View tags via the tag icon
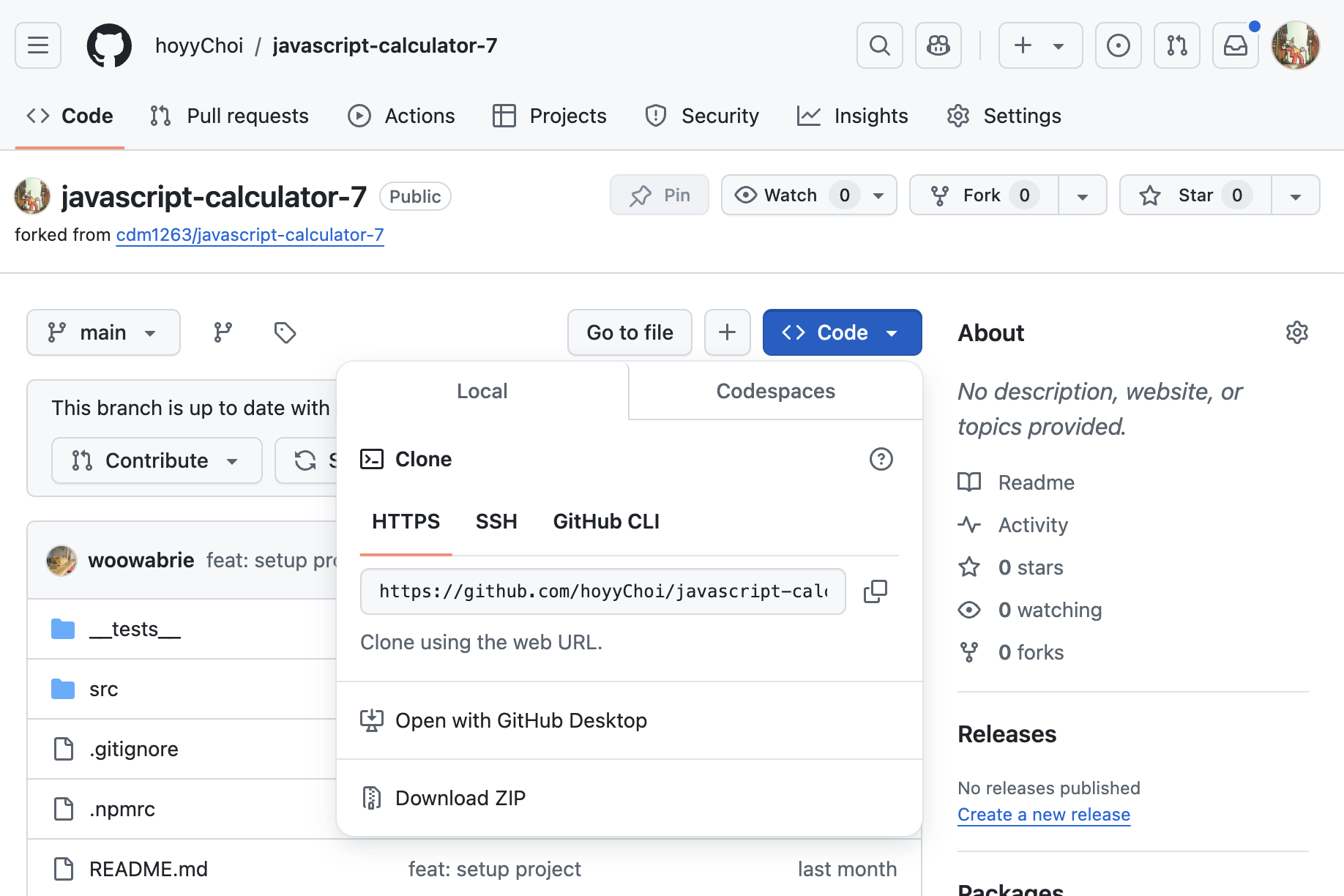The height and width of the screenshot is (896, 1344). (285, 332)
